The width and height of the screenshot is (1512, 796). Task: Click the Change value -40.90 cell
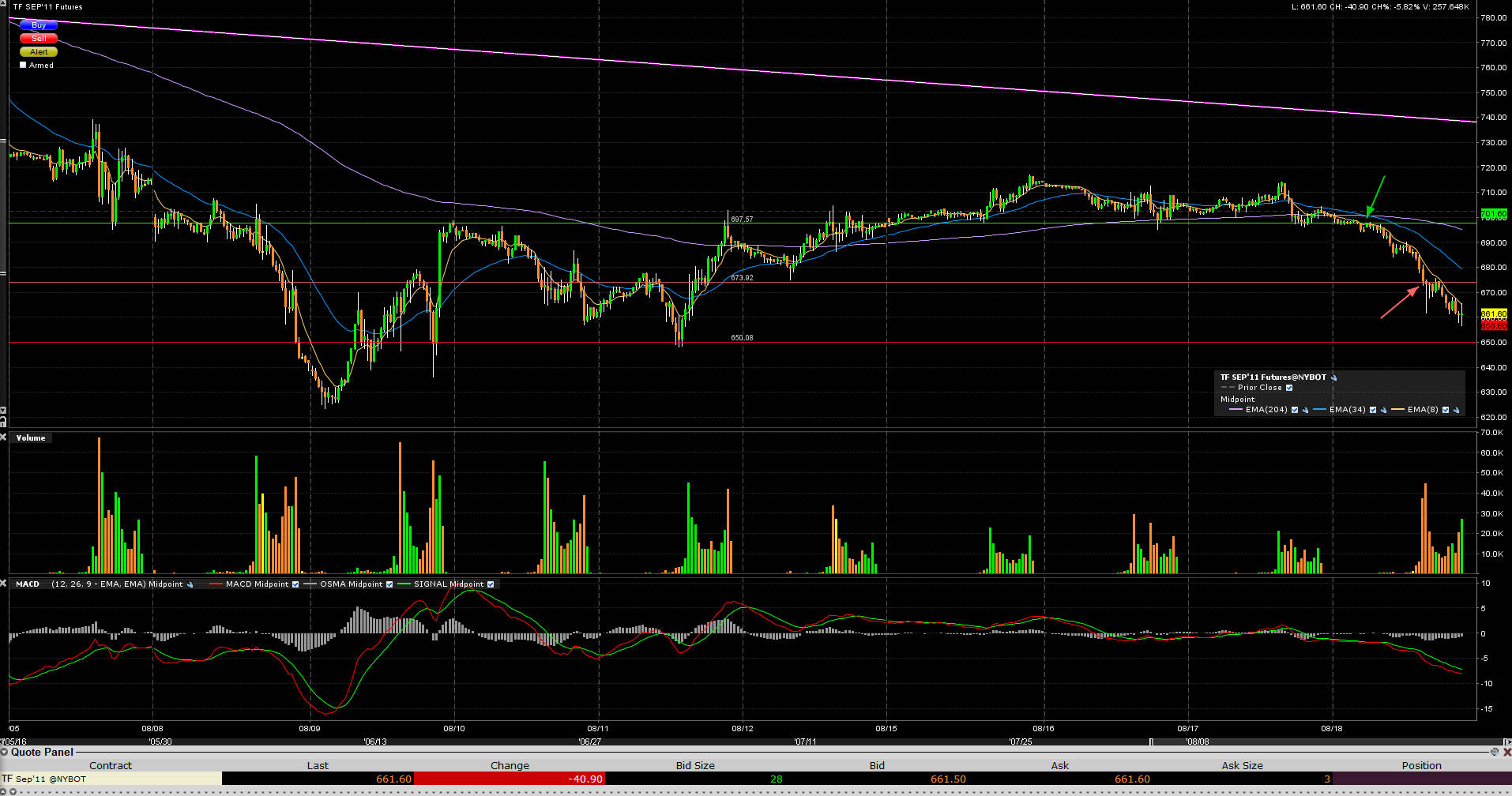[510, 779]
